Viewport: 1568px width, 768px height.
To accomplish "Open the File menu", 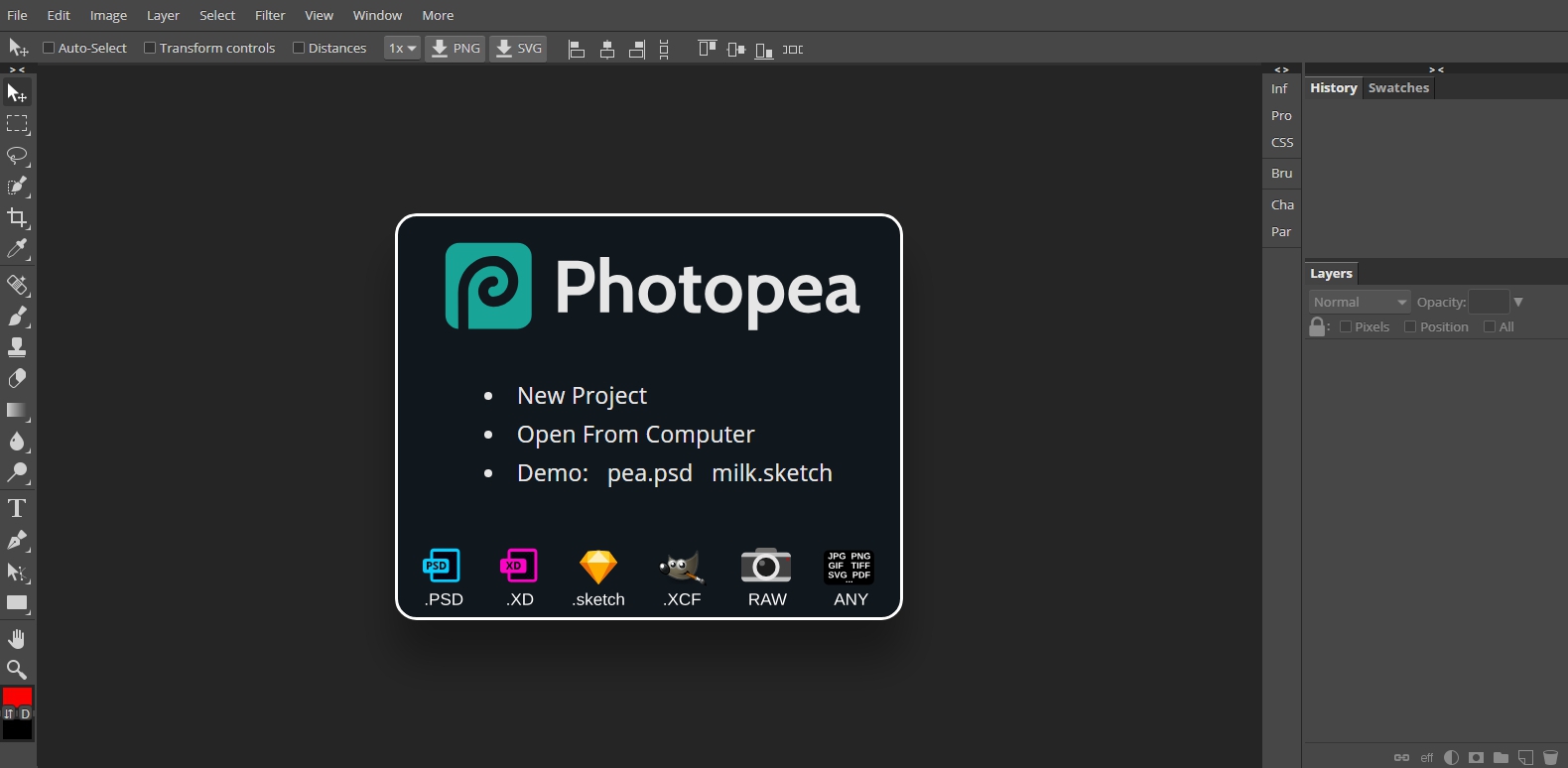I will [17, 15].
